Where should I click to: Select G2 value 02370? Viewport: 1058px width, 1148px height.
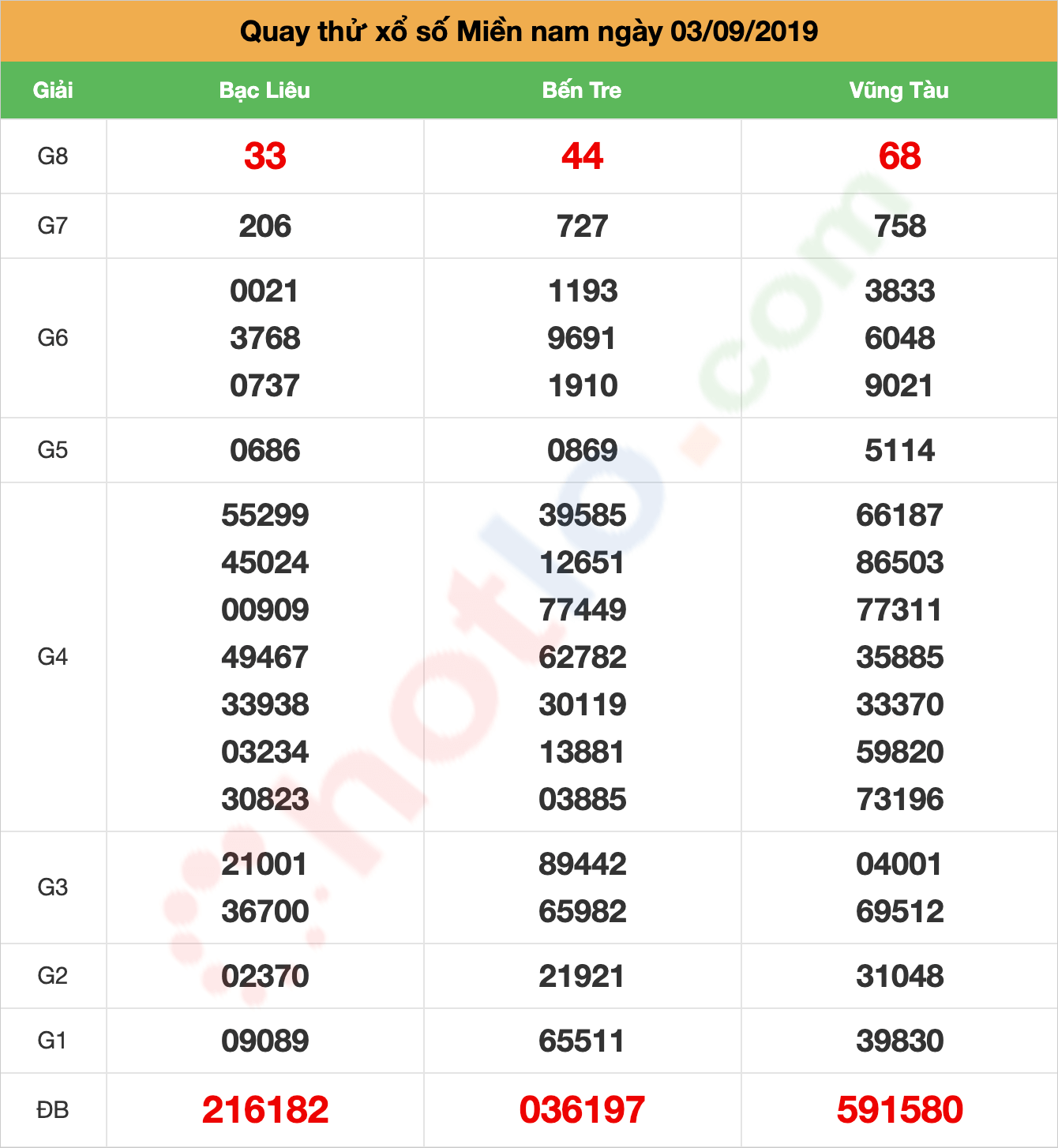pos(265,977)
